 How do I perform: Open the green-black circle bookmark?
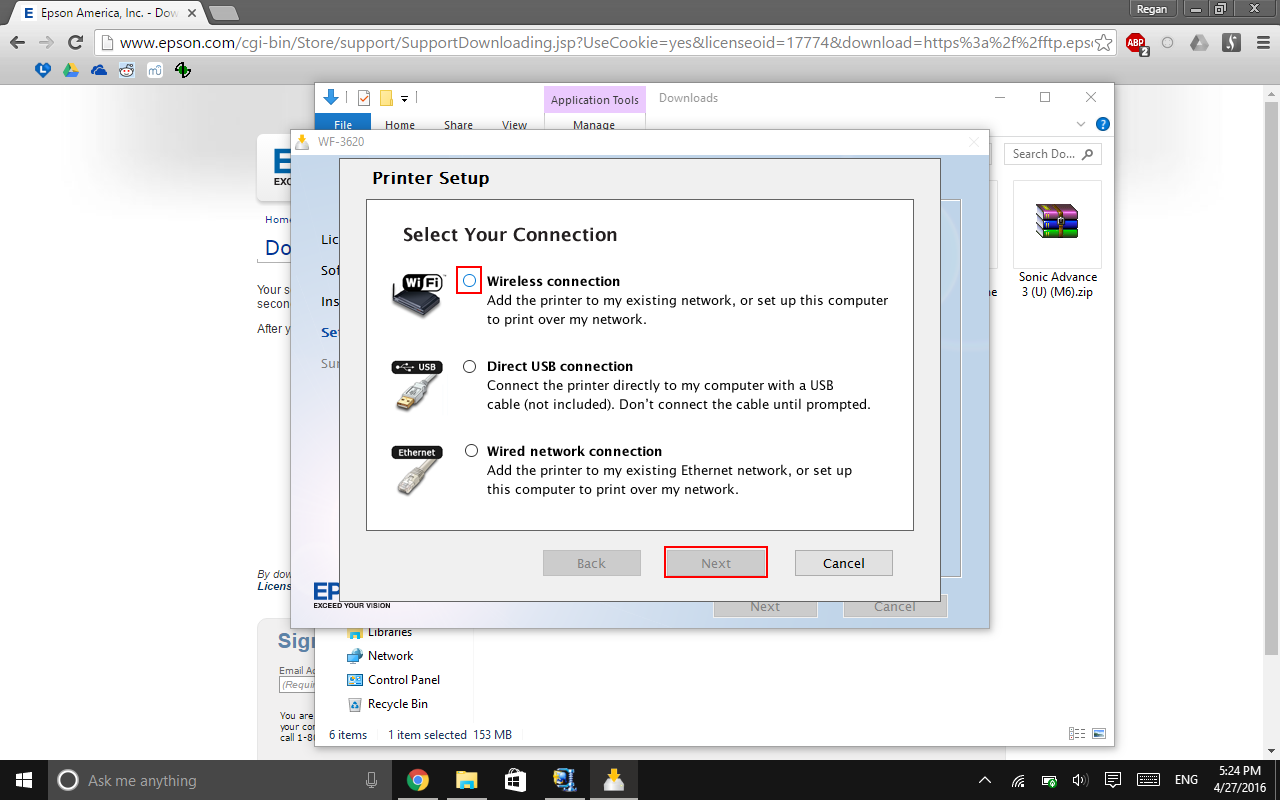point(182,70)
